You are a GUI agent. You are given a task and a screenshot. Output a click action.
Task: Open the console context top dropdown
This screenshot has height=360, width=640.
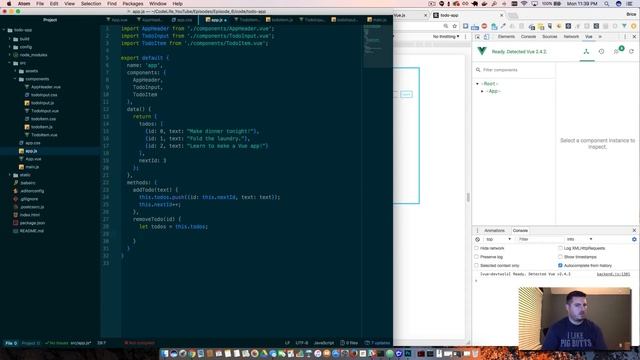coord(498,239)
